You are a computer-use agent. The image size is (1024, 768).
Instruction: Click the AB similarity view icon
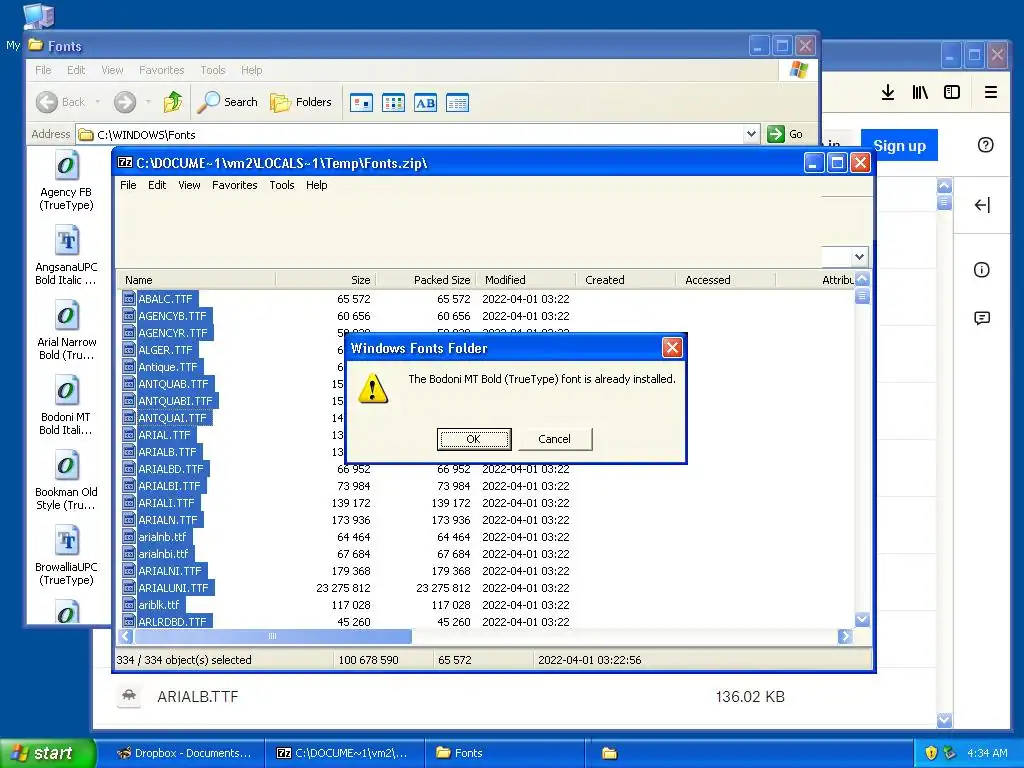pos(425,103)
